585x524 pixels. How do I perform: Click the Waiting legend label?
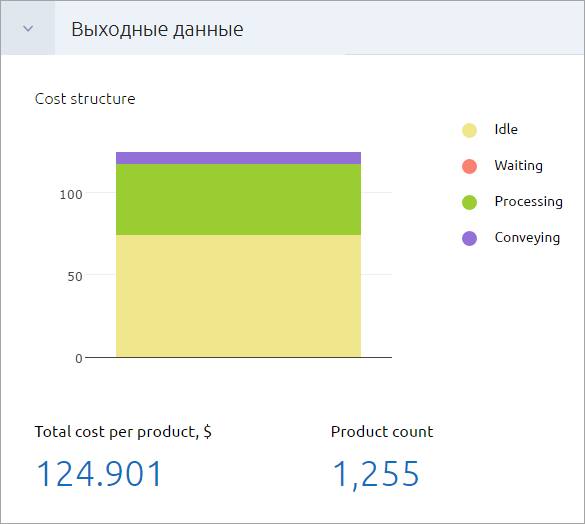point(519,166)
